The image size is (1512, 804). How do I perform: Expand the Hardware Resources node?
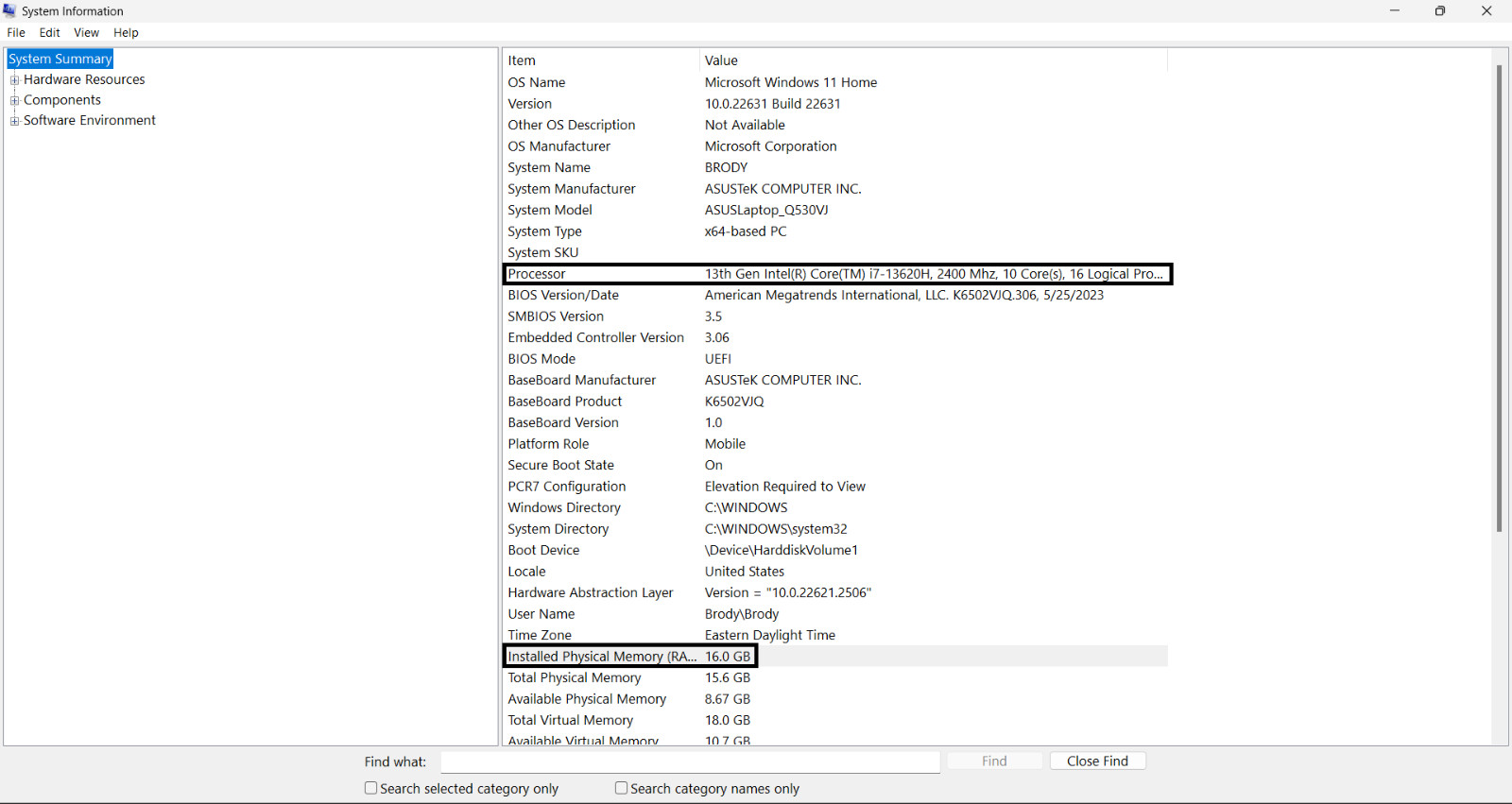pos(14,80)
